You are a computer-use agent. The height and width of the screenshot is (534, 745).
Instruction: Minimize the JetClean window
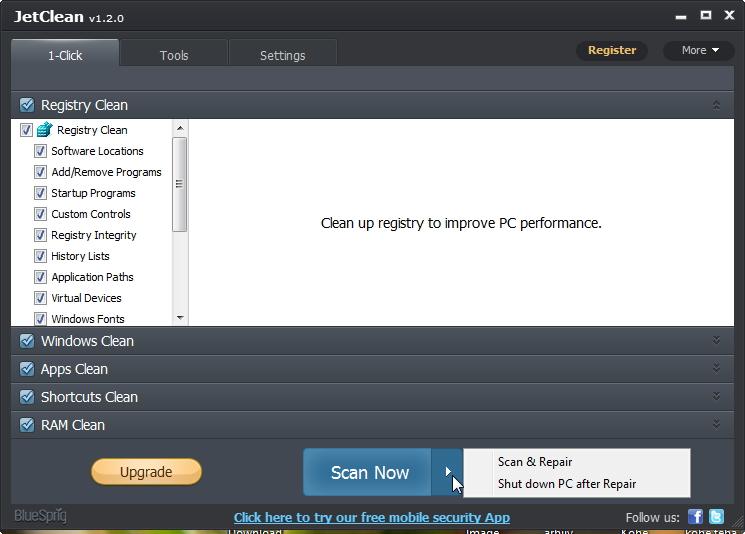(x=681, y=15)
